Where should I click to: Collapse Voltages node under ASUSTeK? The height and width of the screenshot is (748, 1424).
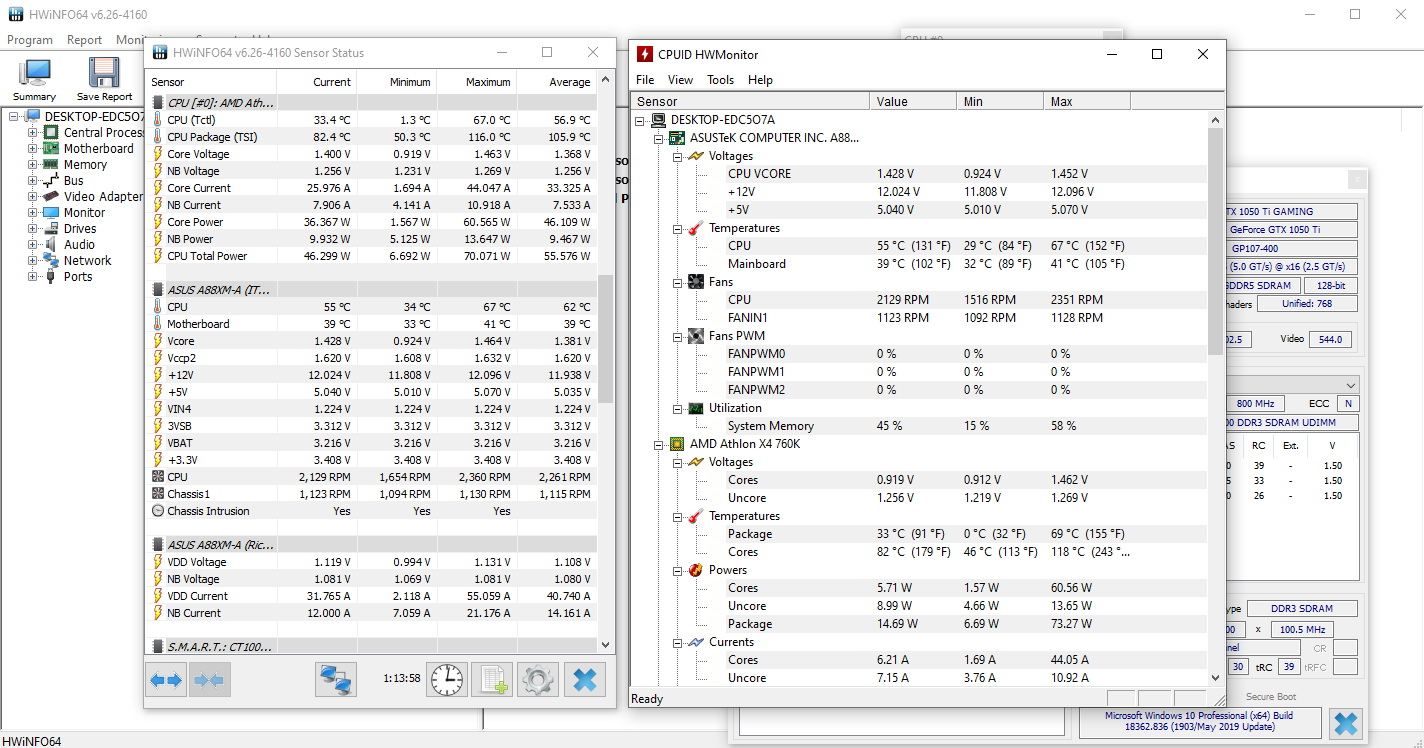tap(677, 156)
